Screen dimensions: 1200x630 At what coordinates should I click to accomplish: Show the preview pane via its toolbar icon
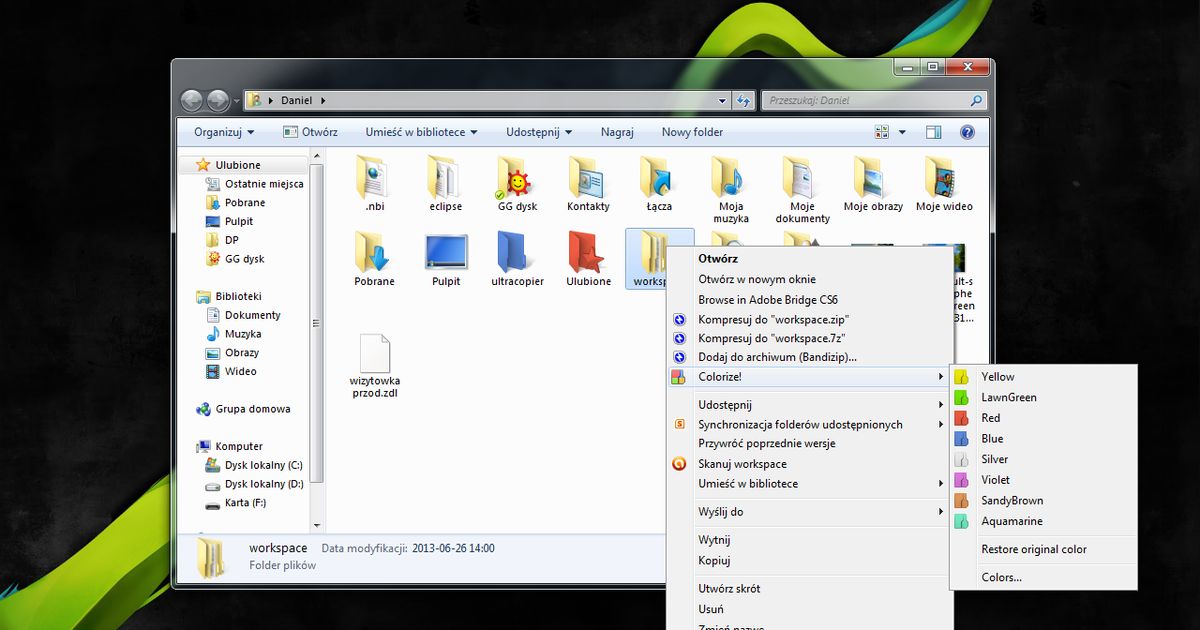(x=933, y=131)
